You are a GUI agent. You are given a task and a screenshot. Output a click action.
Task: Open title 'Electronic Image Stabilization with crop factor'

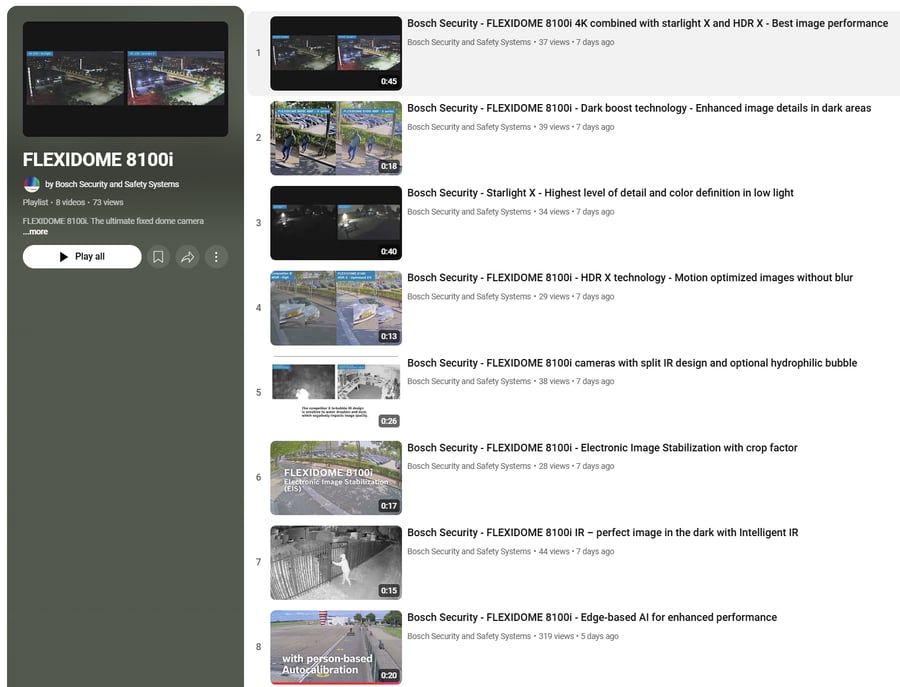click(602, 448)
